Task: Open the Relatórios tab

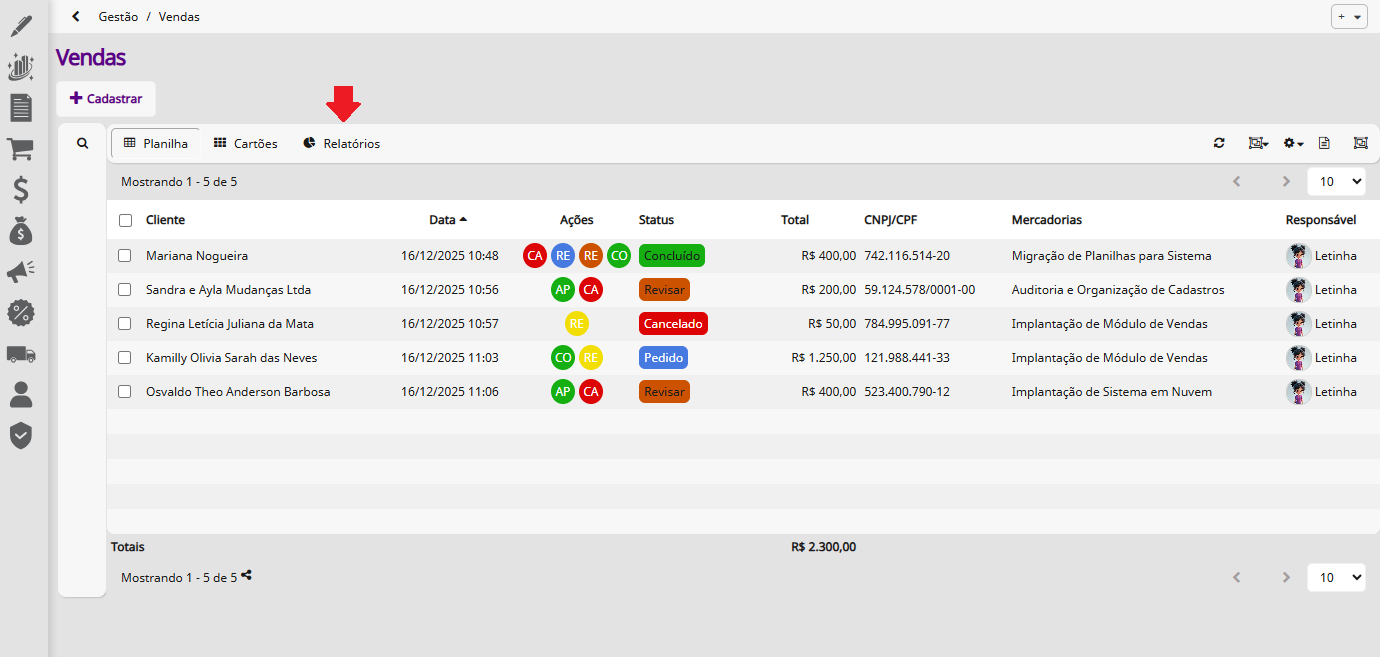Action: pos(341,144)
